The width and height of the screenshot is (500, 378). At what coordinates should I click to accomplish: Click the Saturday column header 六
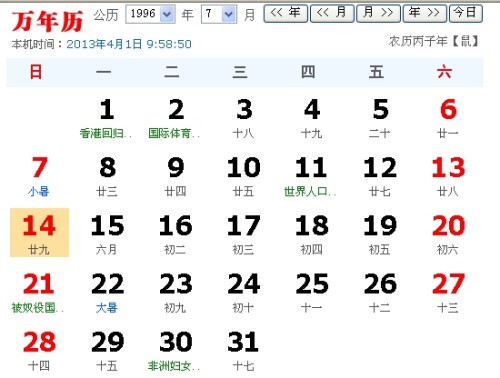[x=444, y=72]
